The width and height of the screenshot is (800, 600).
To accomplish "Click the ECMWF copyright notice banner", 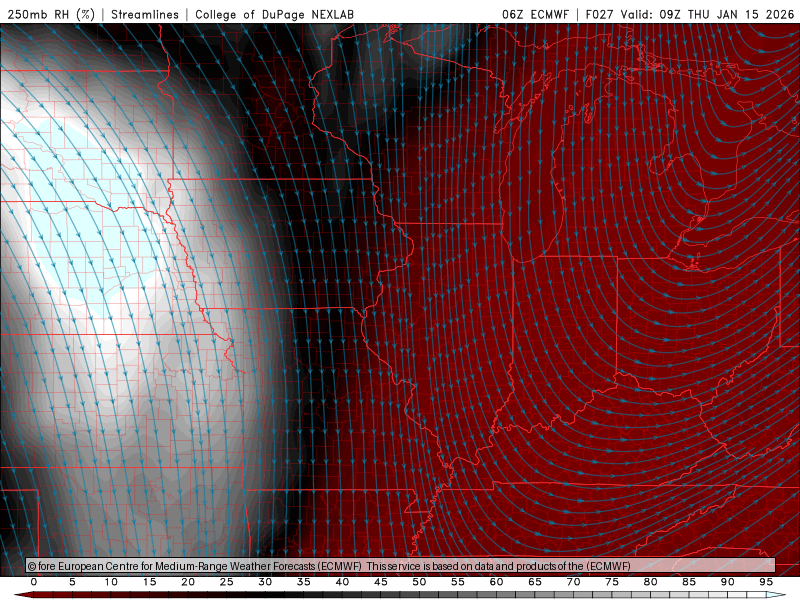I will pos(401,565).
